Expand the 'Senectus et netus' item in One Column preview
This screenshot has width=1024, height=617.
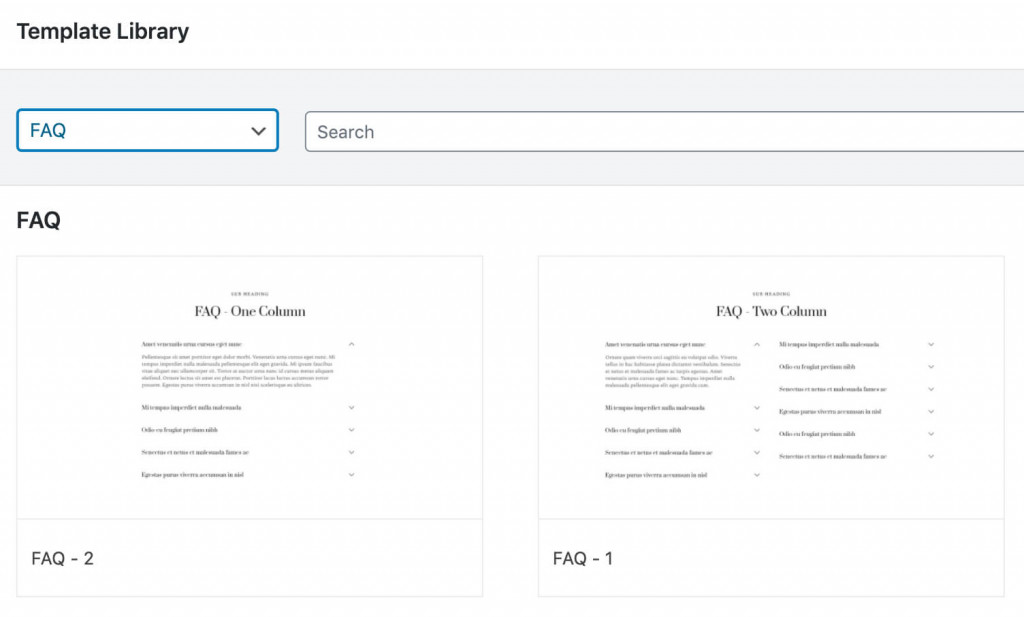pyautogui.click(x=351, y=451)
